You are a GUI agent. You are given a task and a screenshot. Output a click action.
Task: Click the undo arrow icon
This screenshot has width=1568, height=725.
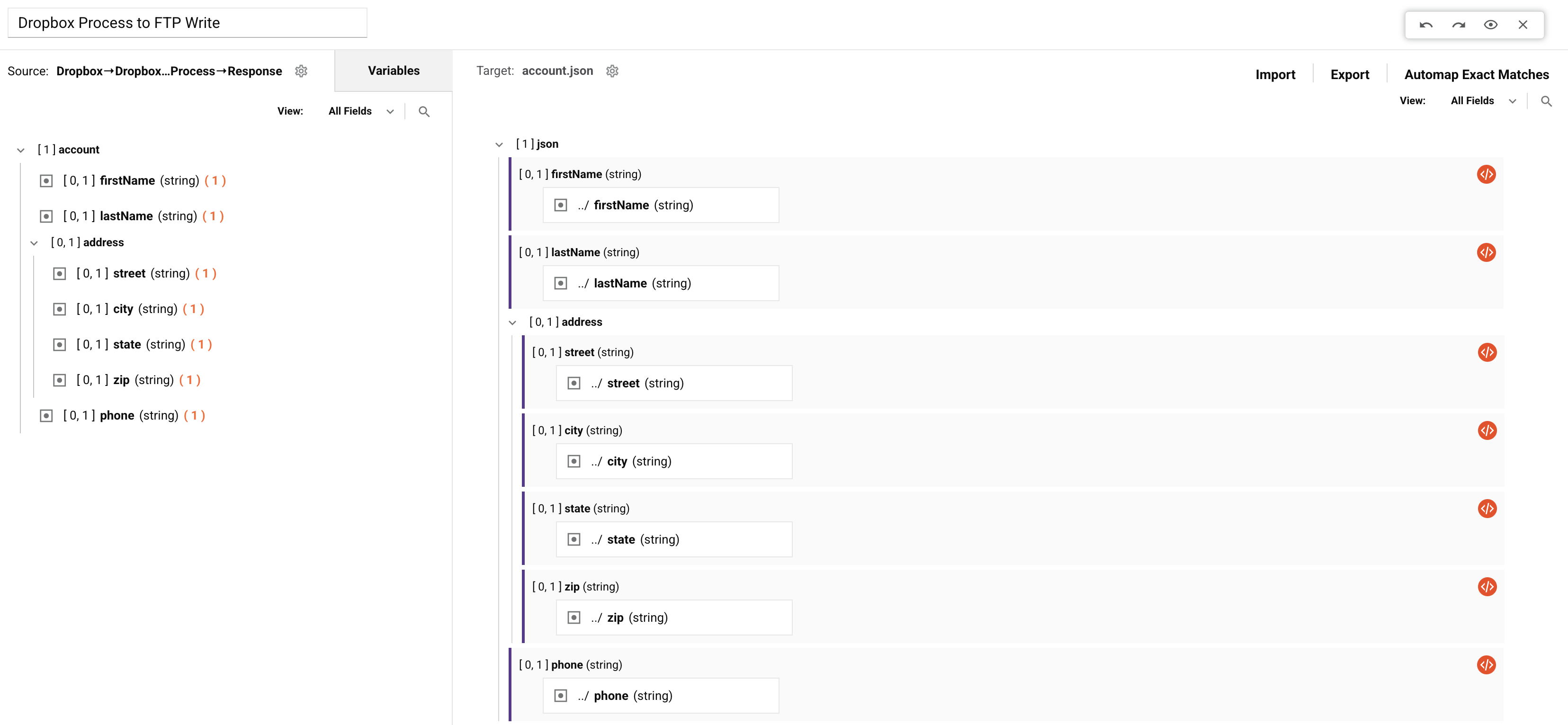tap(1425, 25)
